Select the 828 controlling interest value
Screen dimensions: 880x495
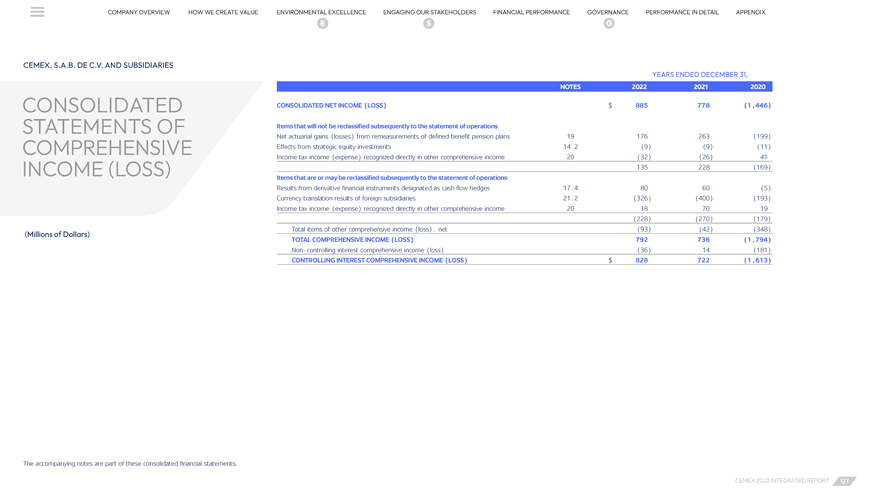pos(641,260)
